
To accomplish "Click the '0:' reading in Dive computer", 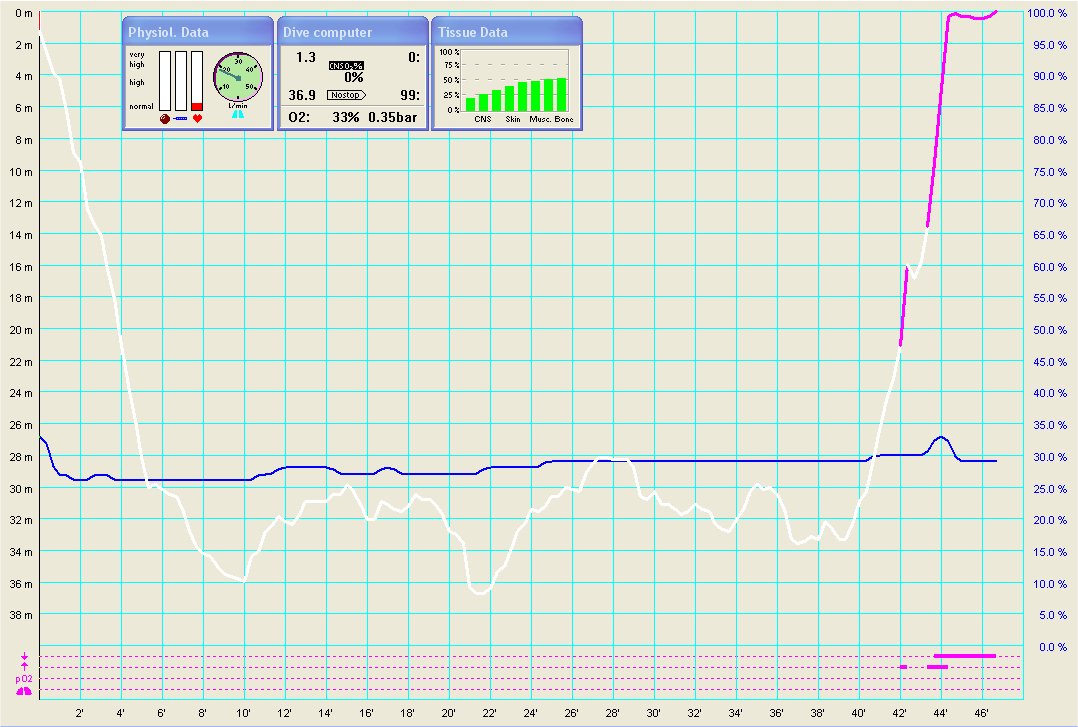I will (x=414, y=57).
